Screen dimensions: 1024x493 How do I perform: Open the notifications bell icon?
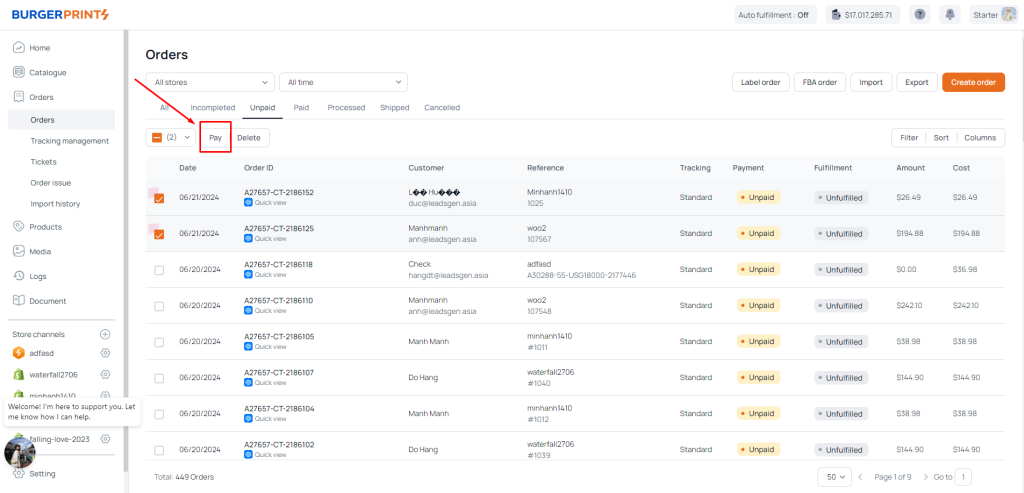pyautogui.click(x=948, y=15)
